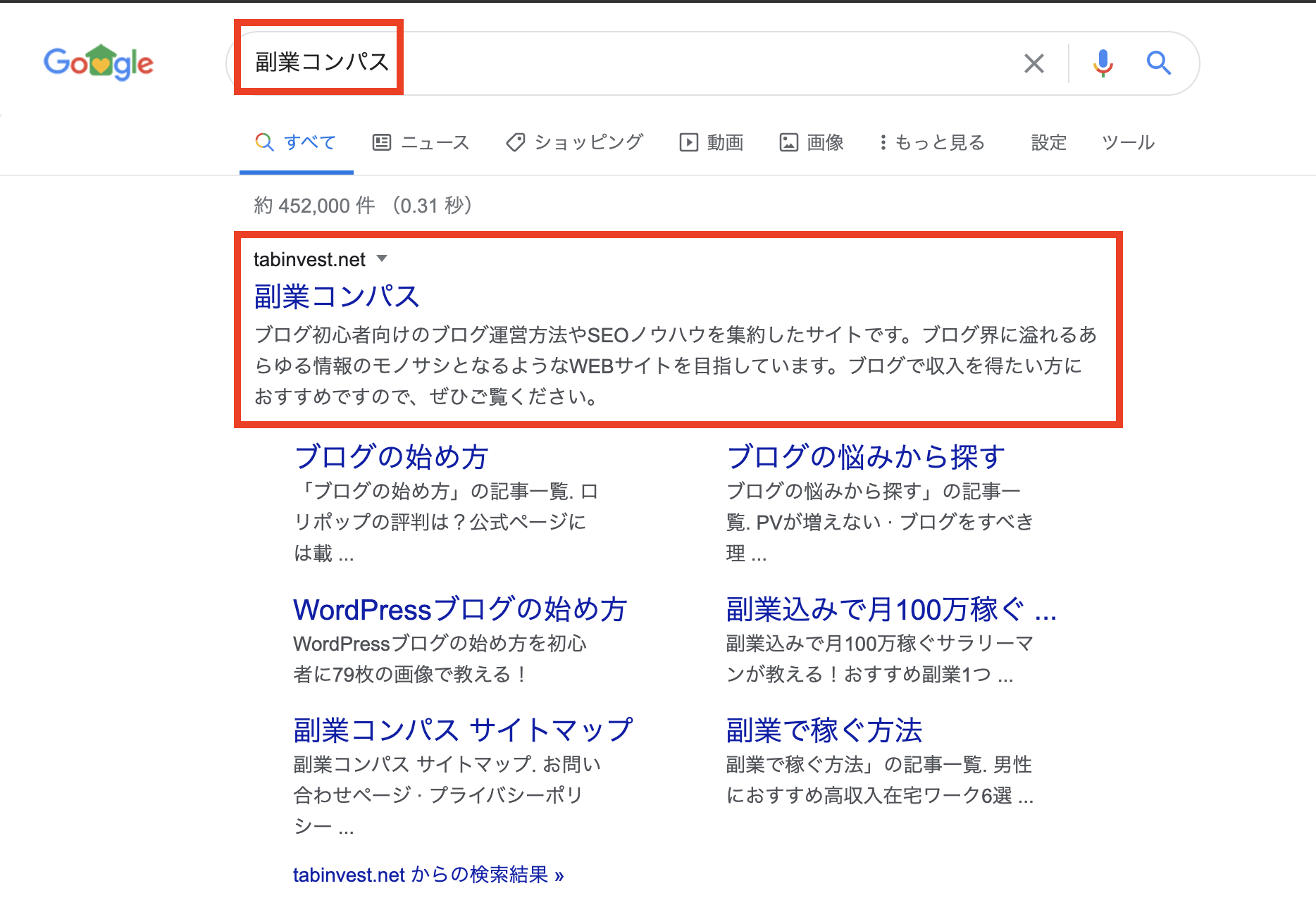The height and width of the screenshot is (924, 1316).
Task: Click the newspaper icon of ニュース tab
Action: click(381, 142)
